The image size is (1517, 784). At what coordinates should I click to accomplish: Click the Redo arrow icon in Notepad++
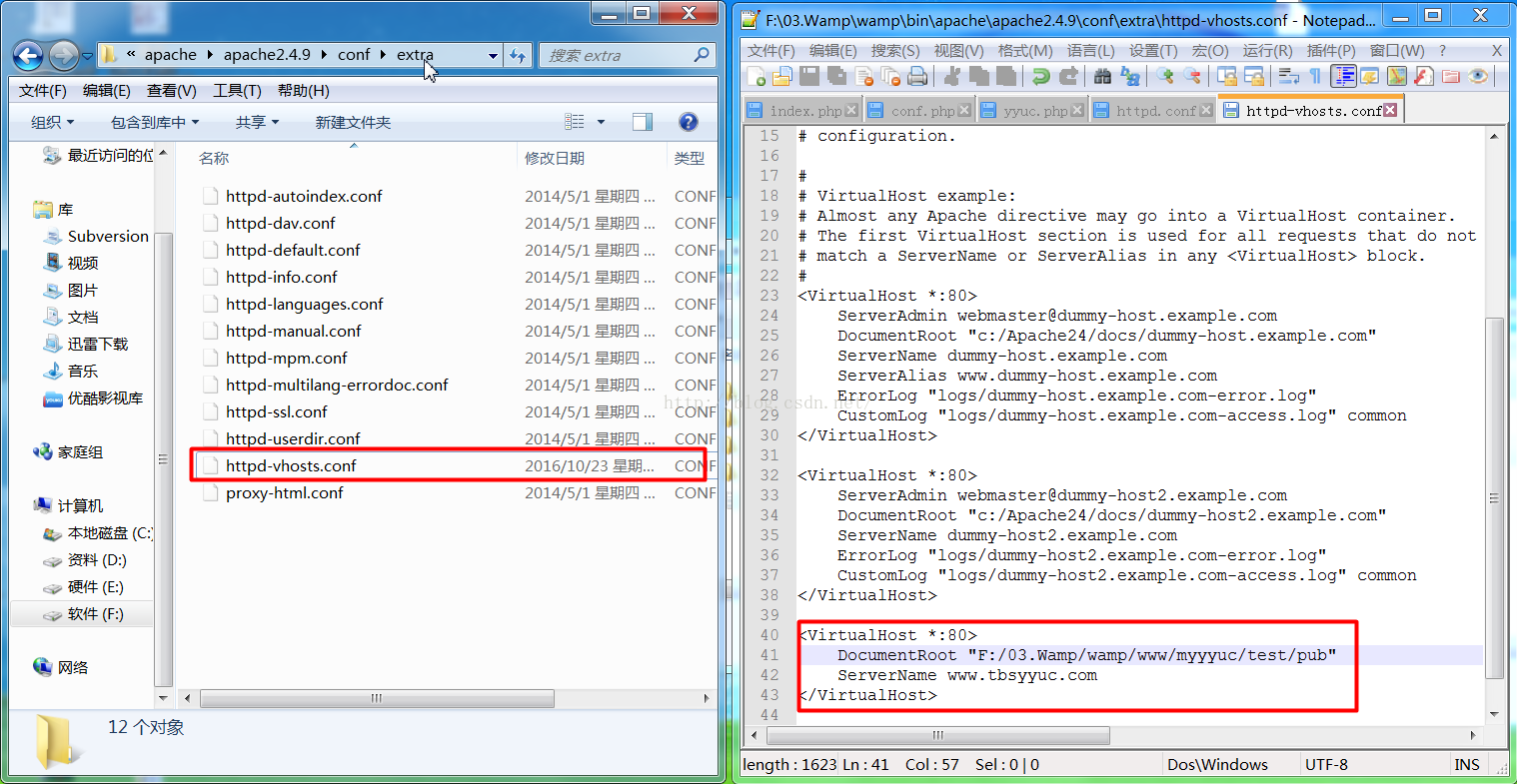(x=1068, y=76)
